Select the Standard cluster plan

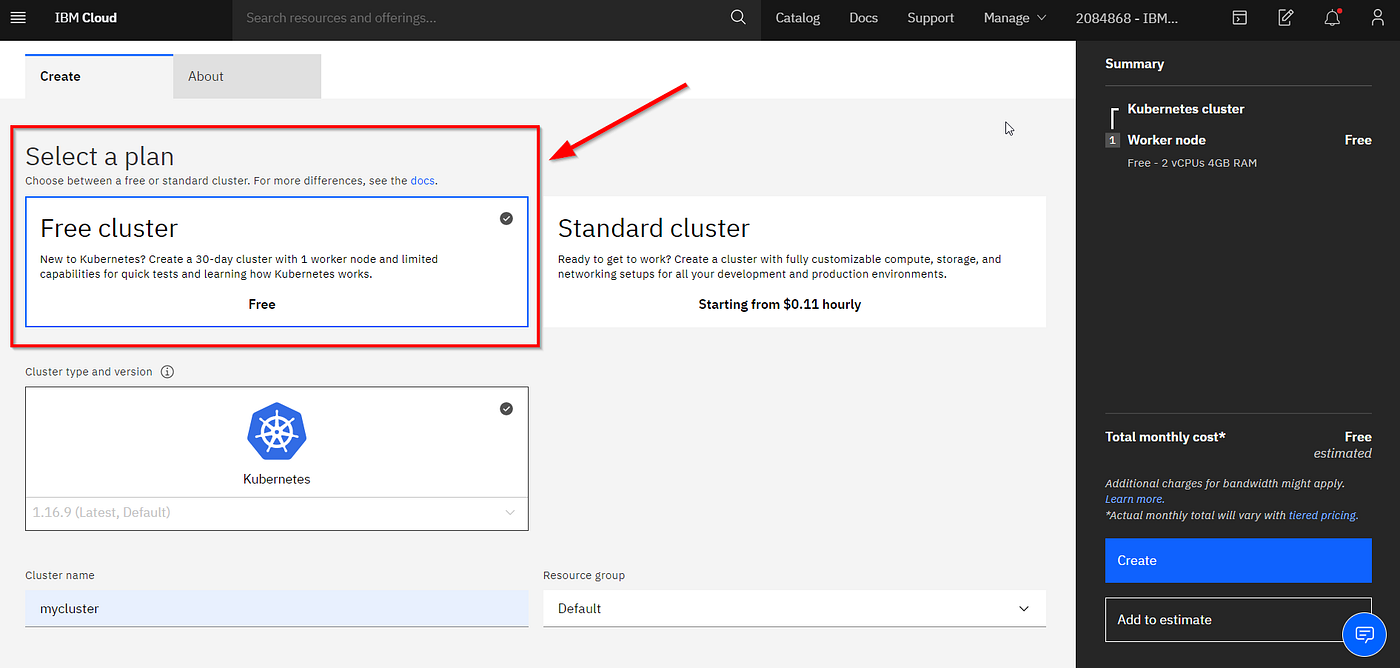(795, 262)
